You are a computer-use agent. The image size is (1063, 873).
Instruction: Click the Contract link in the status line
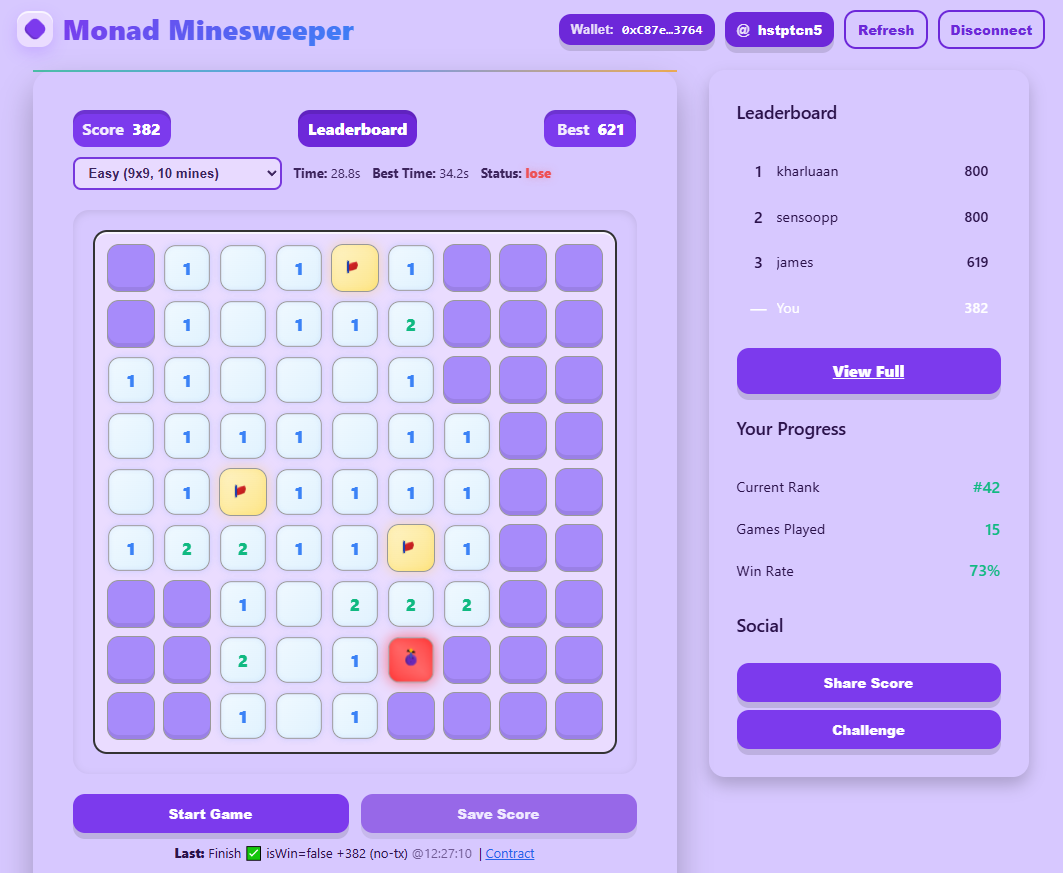(x=508, y=854)
